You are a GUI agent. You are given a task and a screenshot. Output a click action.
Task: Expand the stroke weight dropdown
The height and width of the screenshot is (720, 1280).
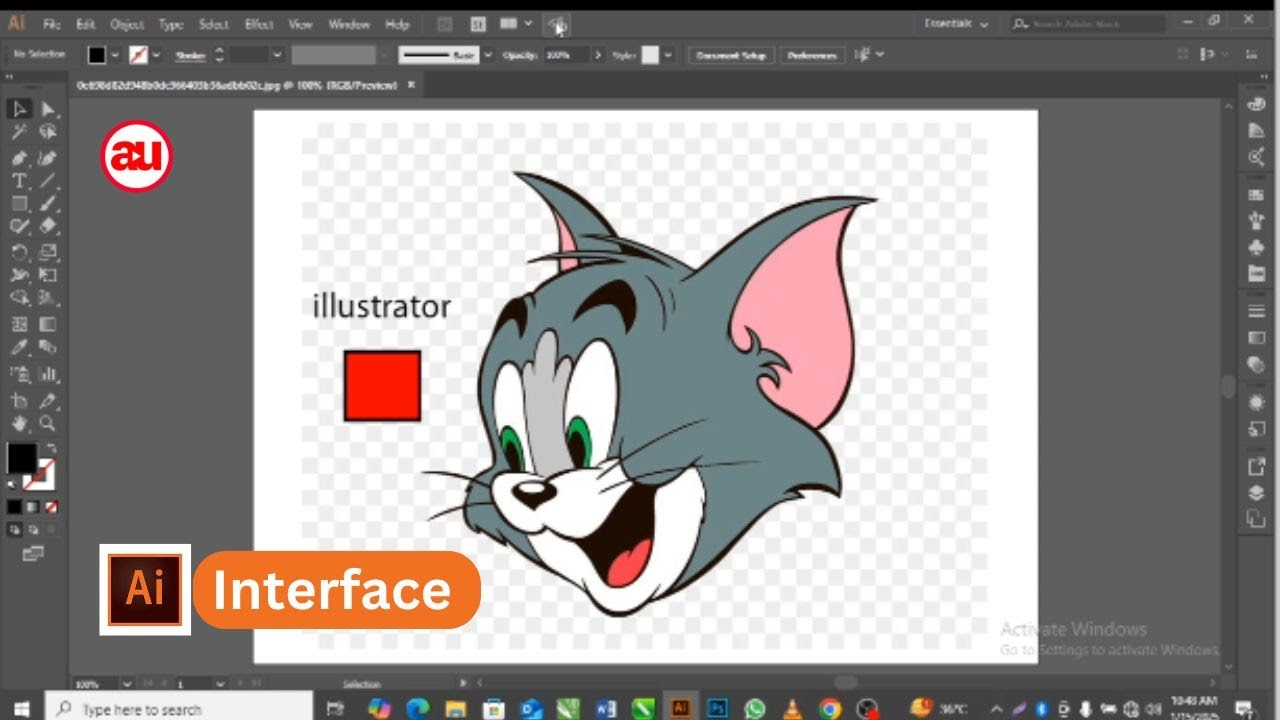coord(277,56)
